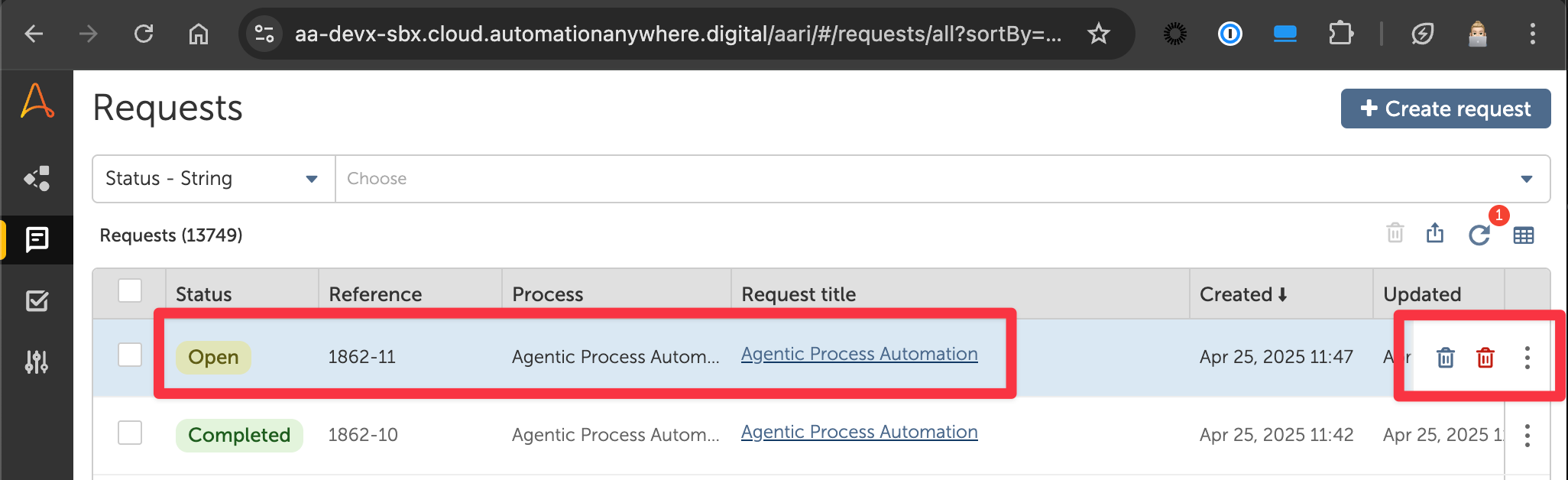Open the Tasks checkmark sidebar icon
This screenshot has width=1568, height=480.
[x=37, y=300]
